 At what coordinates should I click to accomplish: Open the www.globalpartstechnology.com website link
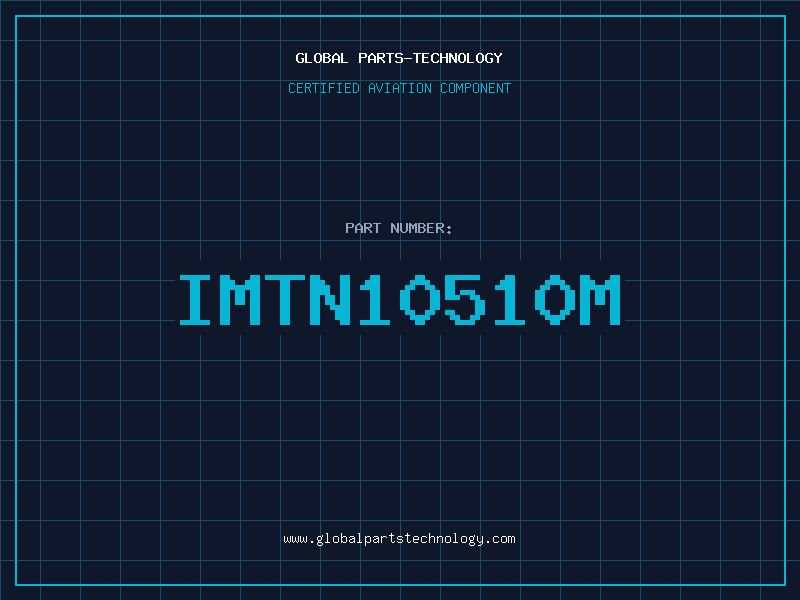pyautogui.click(x=399, y=539)
